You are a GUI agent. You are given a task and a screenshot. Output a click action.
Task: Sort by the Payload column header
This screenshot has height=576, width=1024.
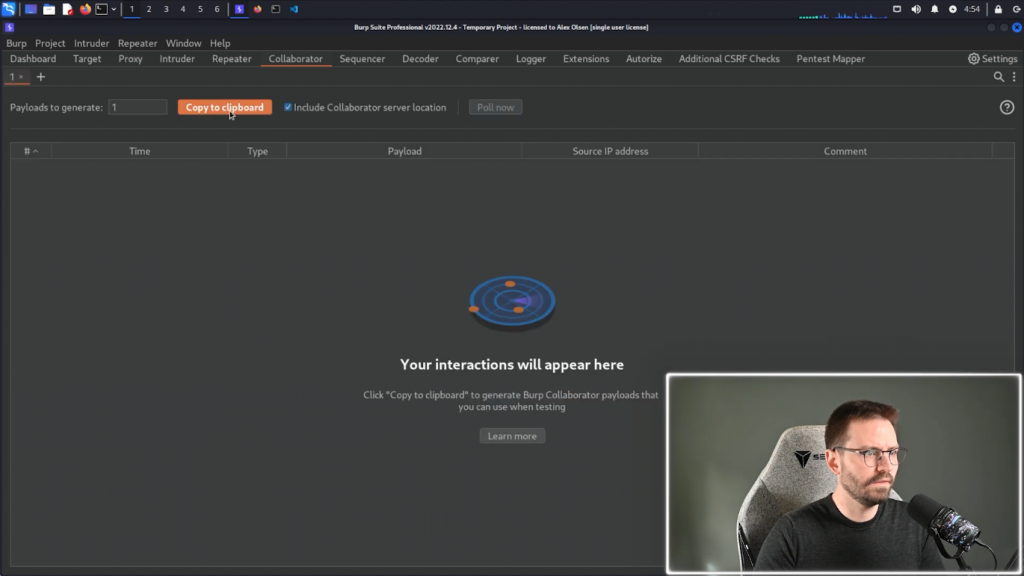tap(404, 151)
